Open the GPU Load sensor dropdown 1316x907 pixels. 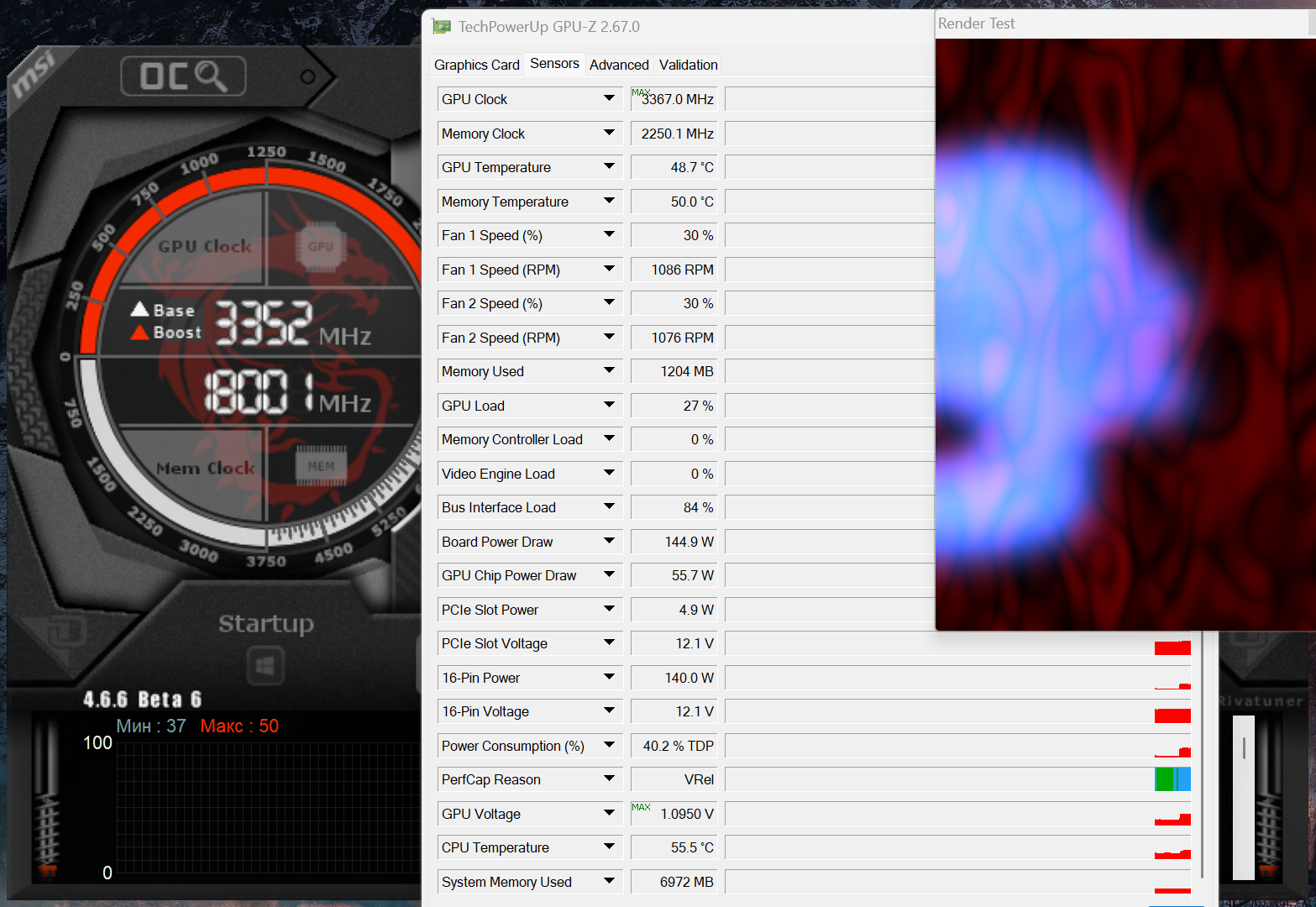click(x=610, y=406)
